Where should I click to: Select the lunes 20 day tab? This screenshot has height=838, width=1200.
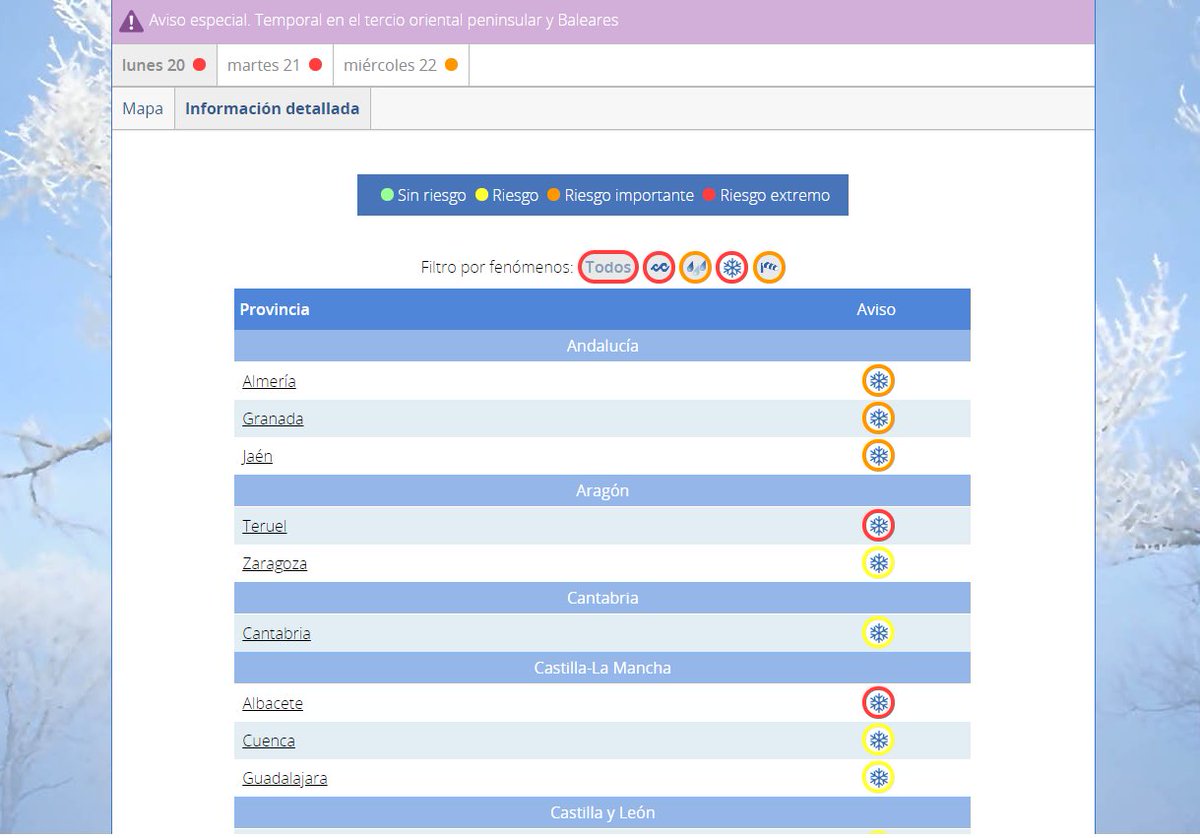tap(164, 65)
